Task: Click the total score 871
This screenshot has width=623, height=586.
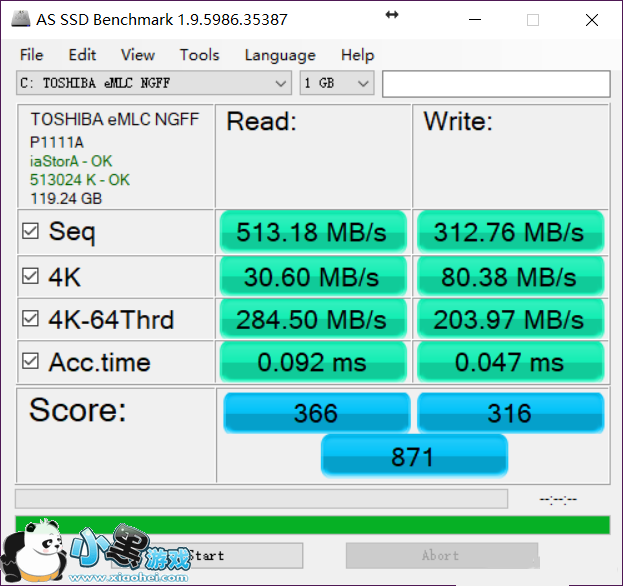Action: (414, 456)
